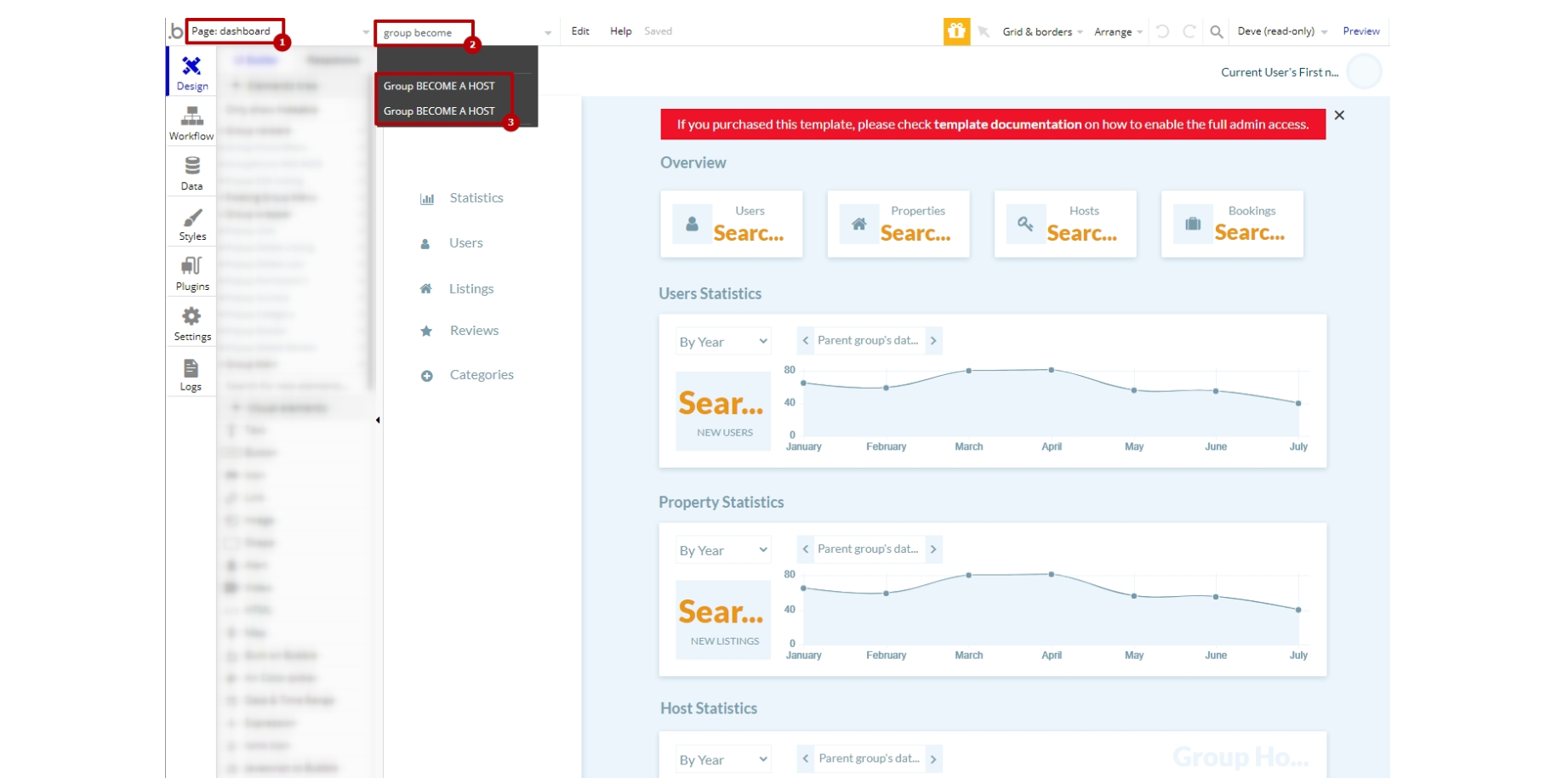Click the house icon beside Listings
Screen dimensions: 1557x784
[x=426, y=289]
